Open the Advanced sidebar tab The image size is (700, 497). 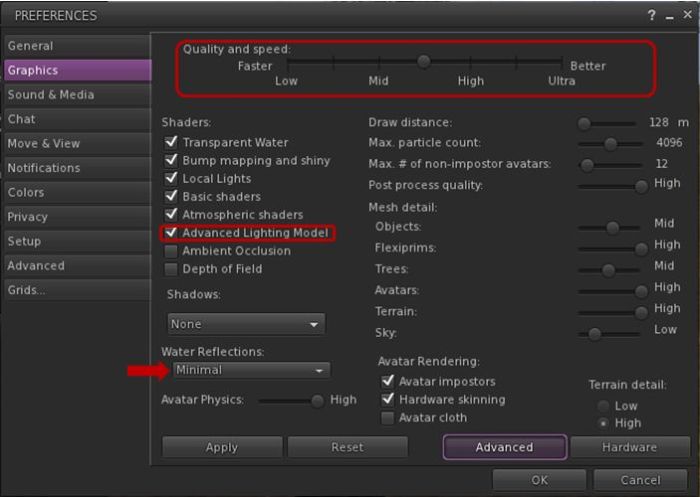coord(77,266)
